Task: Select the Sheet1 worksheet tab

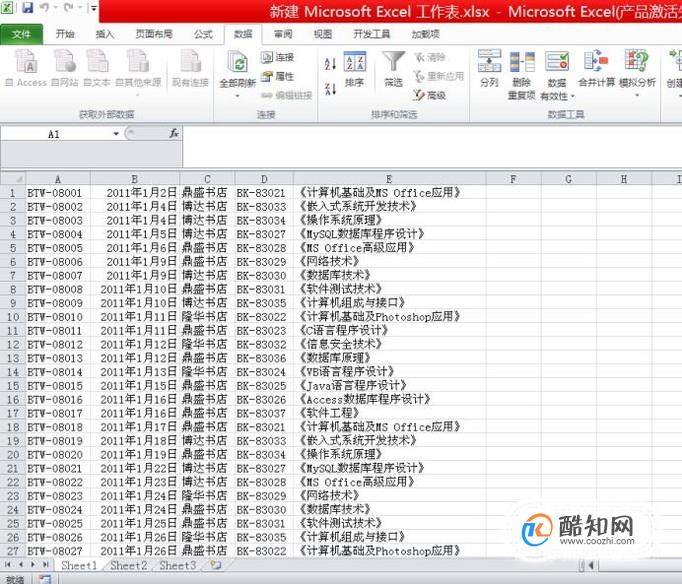Action: pyautogui.click(x=79, y=565)
